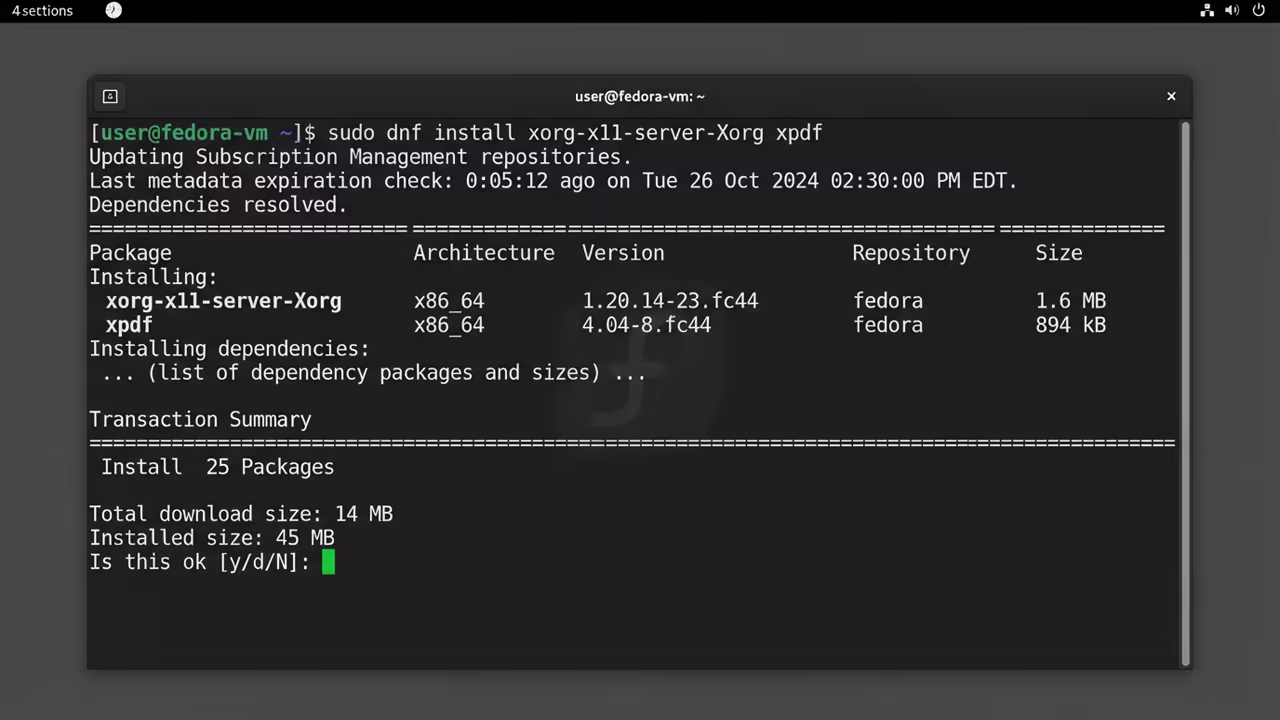
Task: Click the 'Last metadata expiration check' line
Action: pos(553,181)
